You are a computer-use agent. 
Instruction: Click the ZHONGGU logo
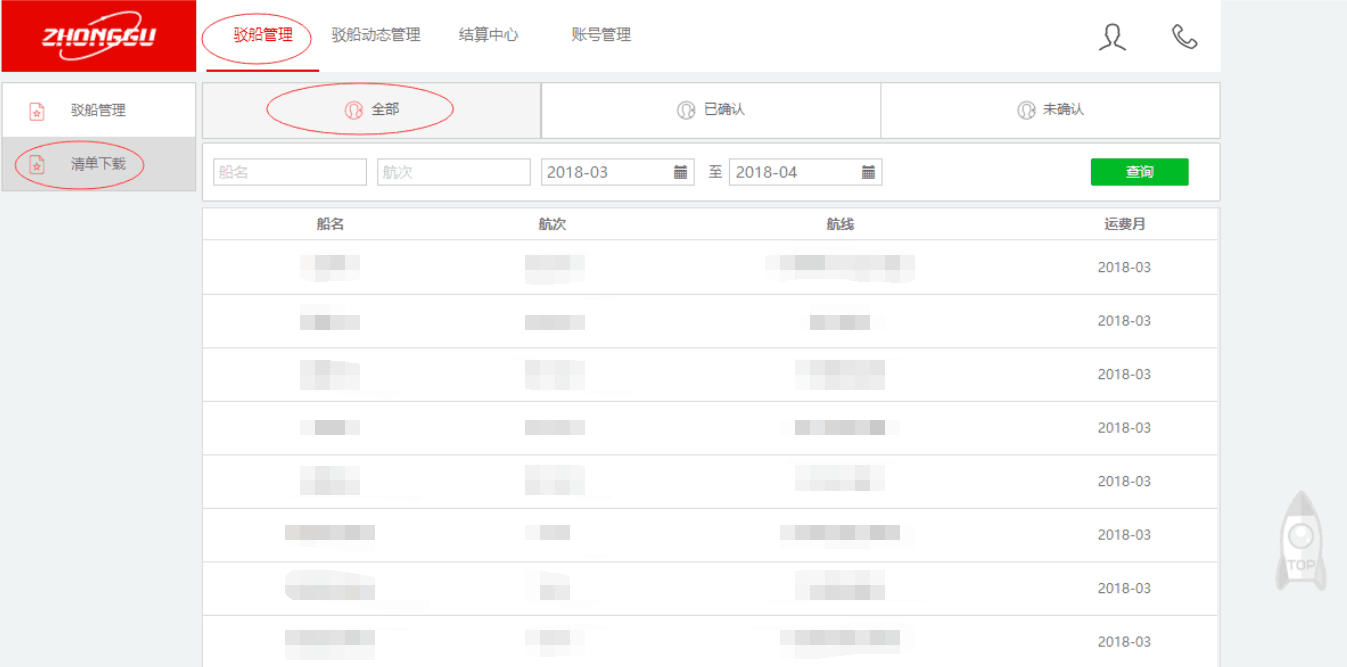point(98,36)
